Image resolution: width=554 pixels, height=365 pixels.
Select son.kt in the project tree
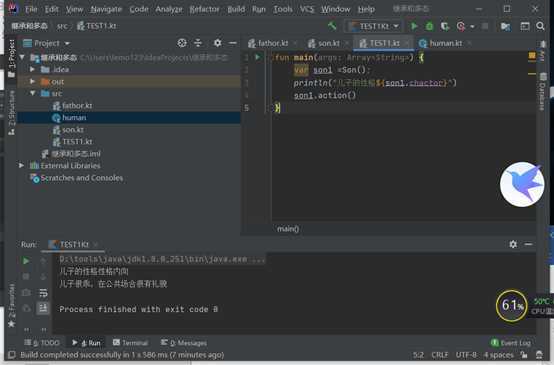72,130
